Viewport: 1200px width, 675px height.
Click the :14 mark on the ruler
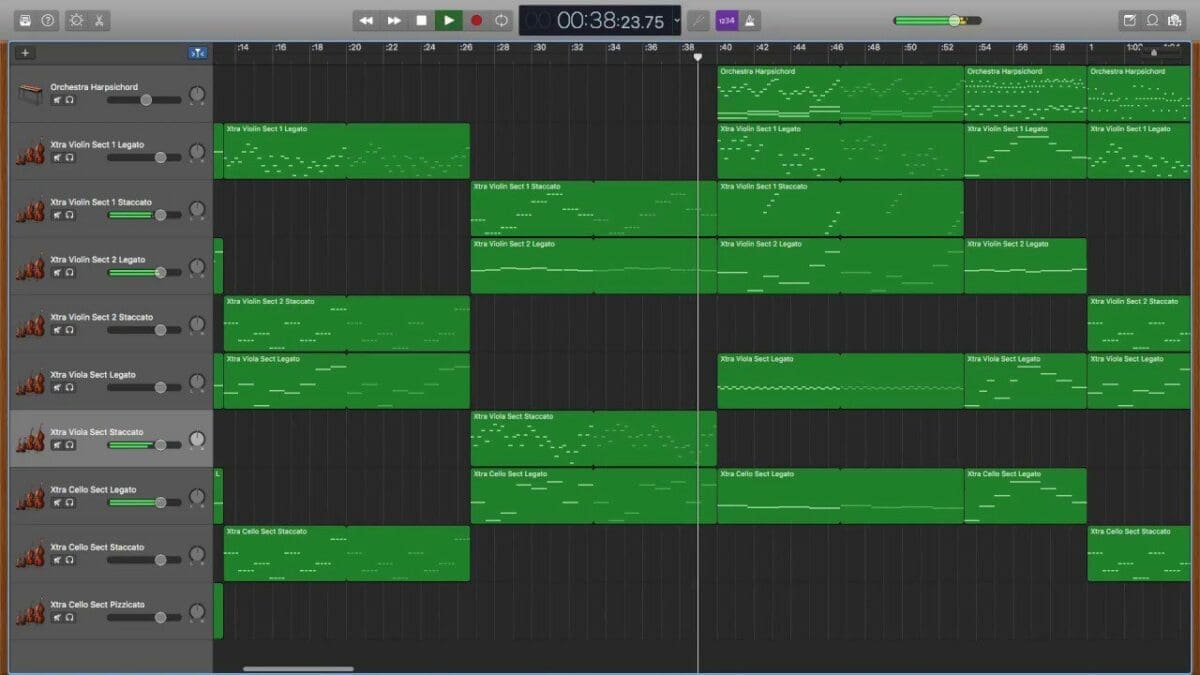pos(245,47)
